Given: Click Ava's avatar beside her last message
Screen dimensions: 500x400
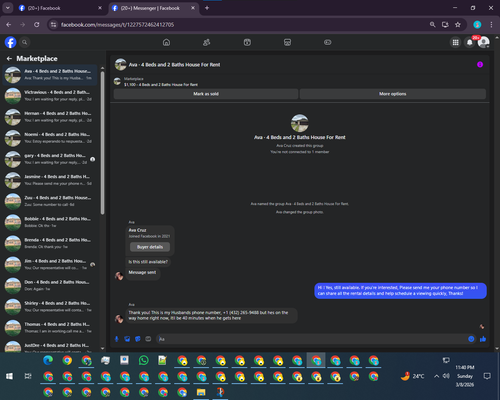Looking at the screenshot, I should pos(119,318).
